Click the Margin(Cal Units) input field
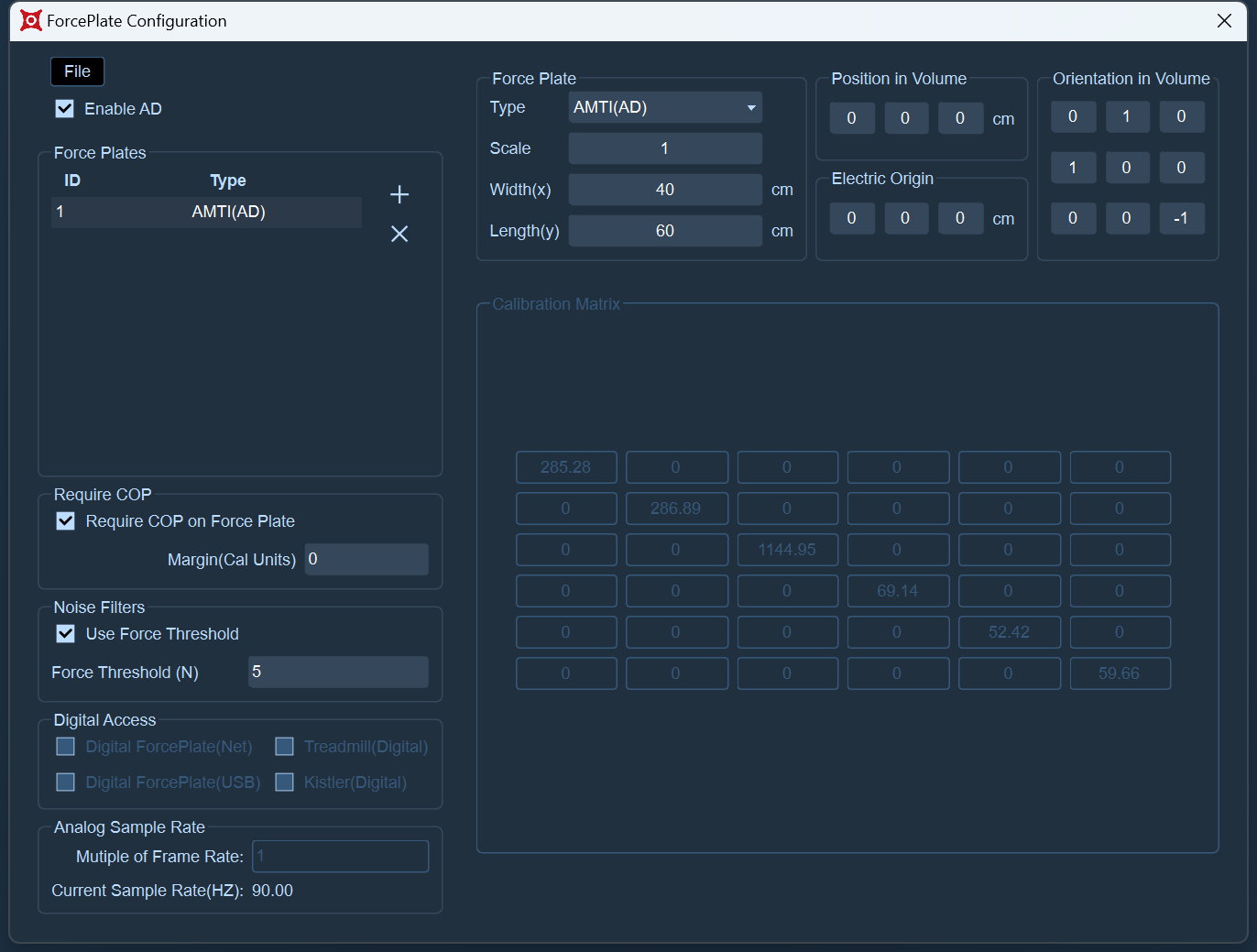 click(366, 559)
